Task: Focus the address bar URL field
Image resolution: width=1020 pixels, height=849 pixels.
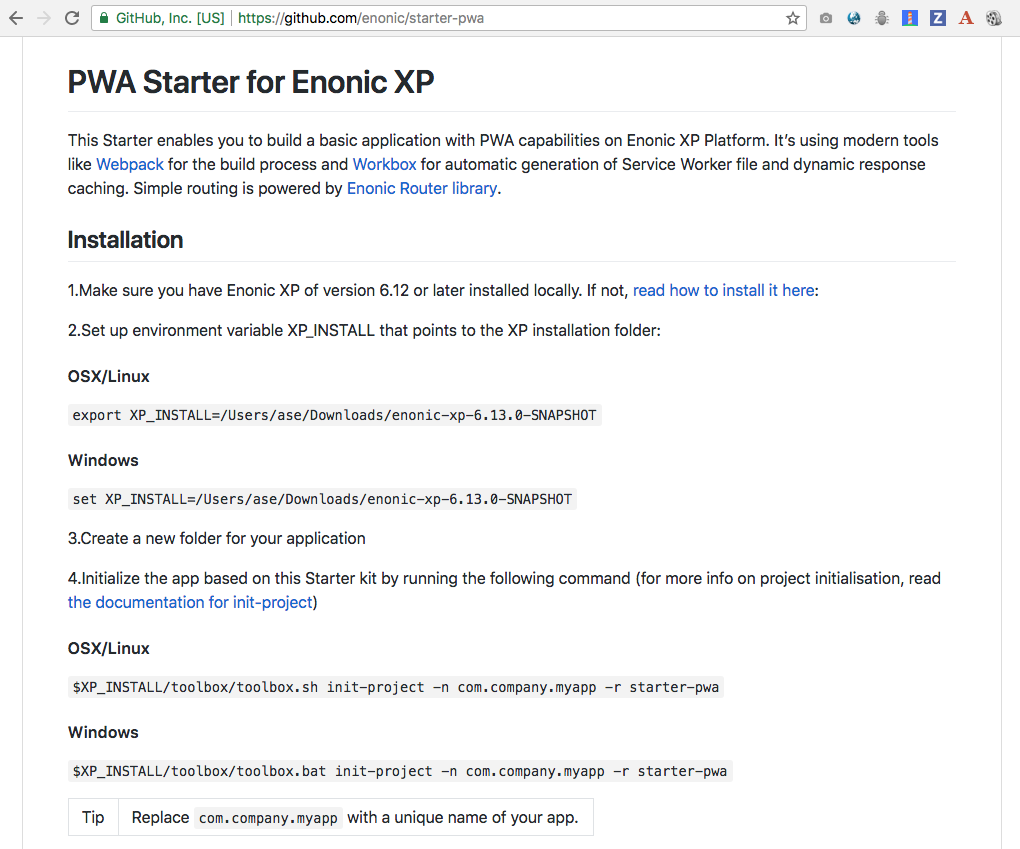Action: (x=449, y=18)
